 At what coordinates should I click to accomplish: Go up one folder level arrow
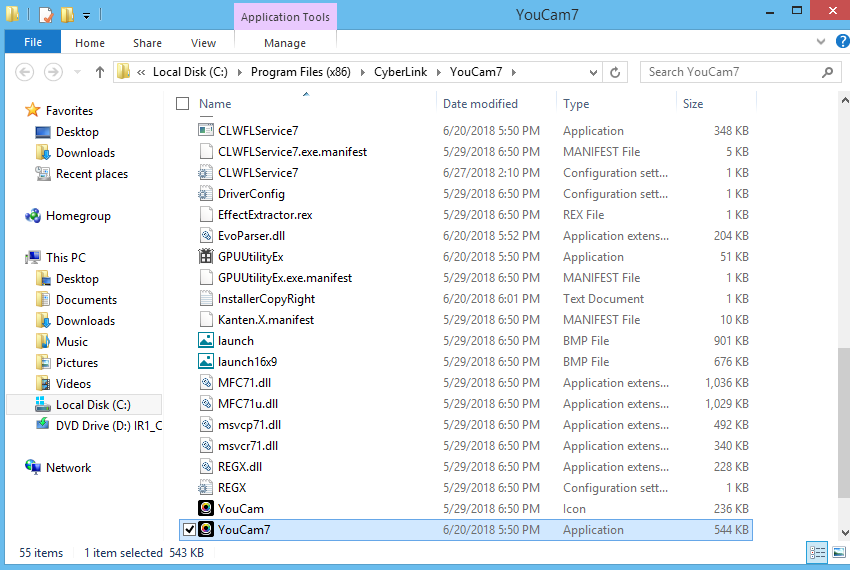(100, 72)
